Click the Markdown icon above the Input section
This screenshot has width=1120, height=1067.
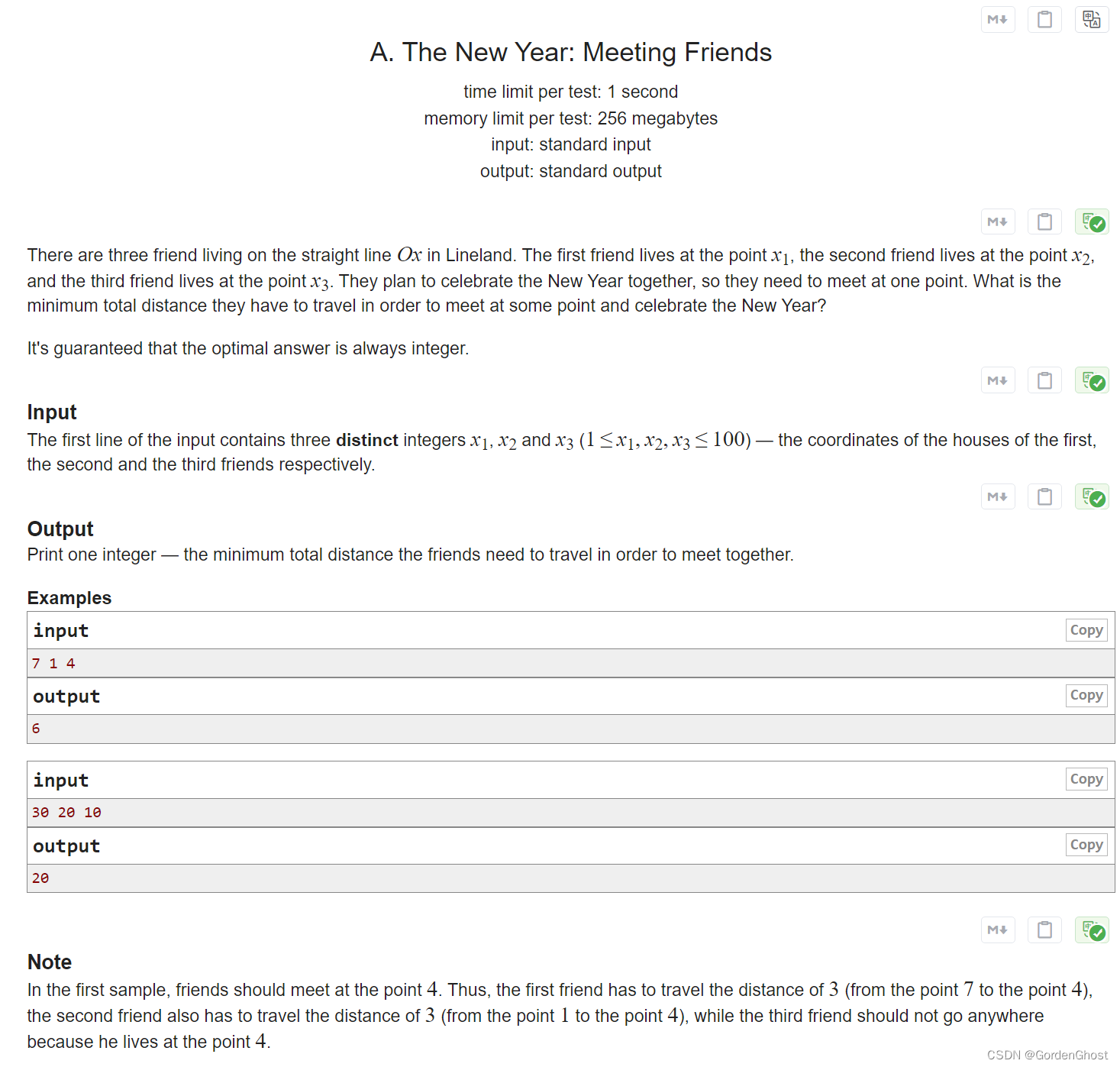(998, 380)
